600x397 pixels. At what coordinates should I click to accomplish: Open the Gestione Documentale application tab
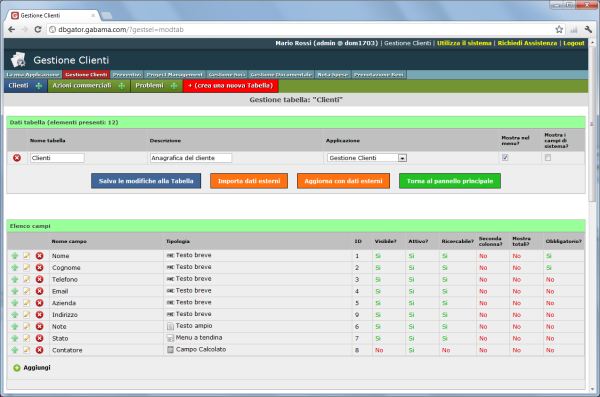[281, 75]
